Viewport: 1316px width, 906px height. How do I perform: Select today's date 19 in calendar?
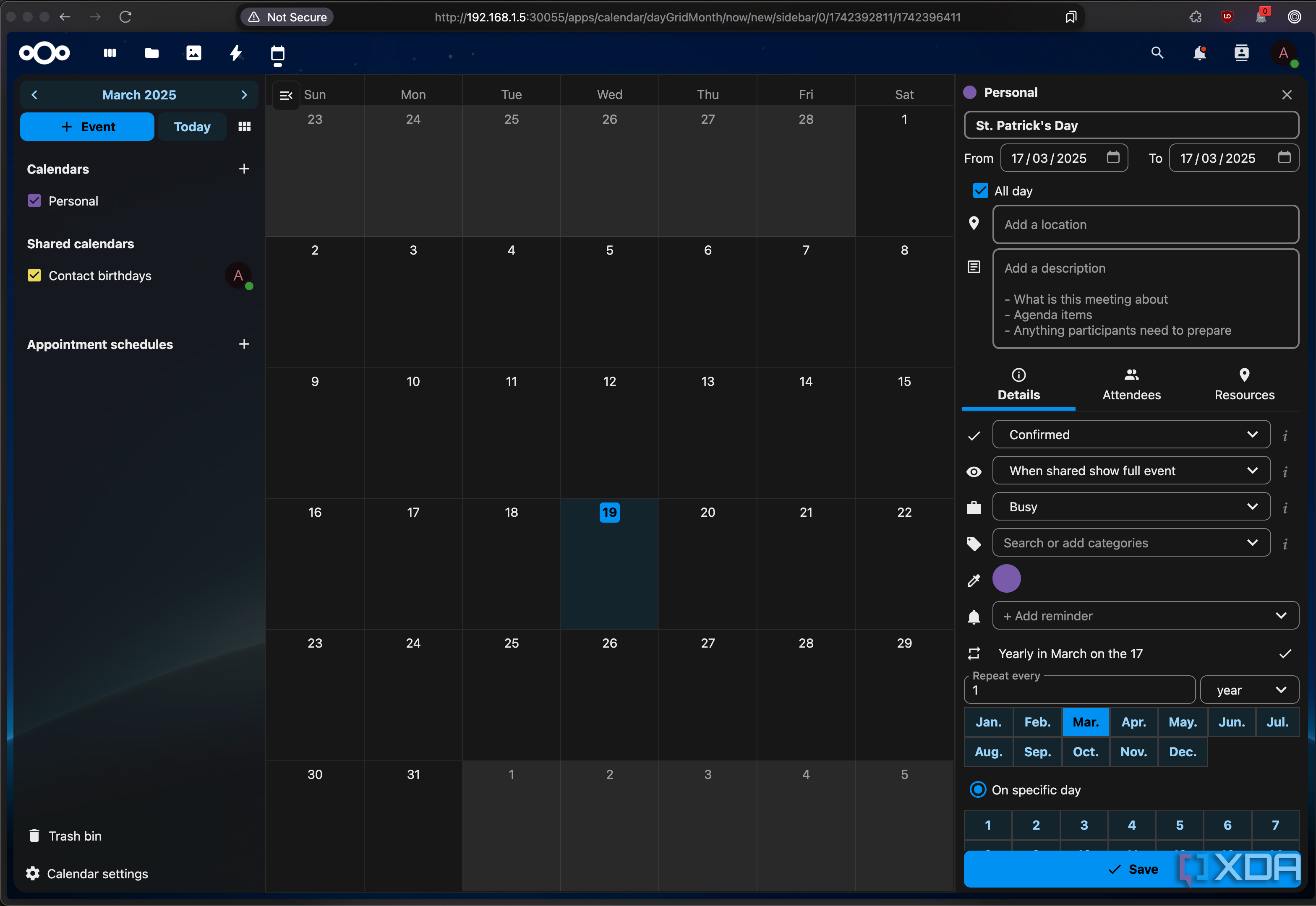click(609, 513)
